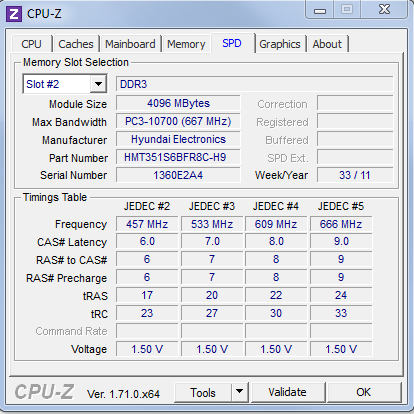Click the tRAS value 20

coord(212,295)
